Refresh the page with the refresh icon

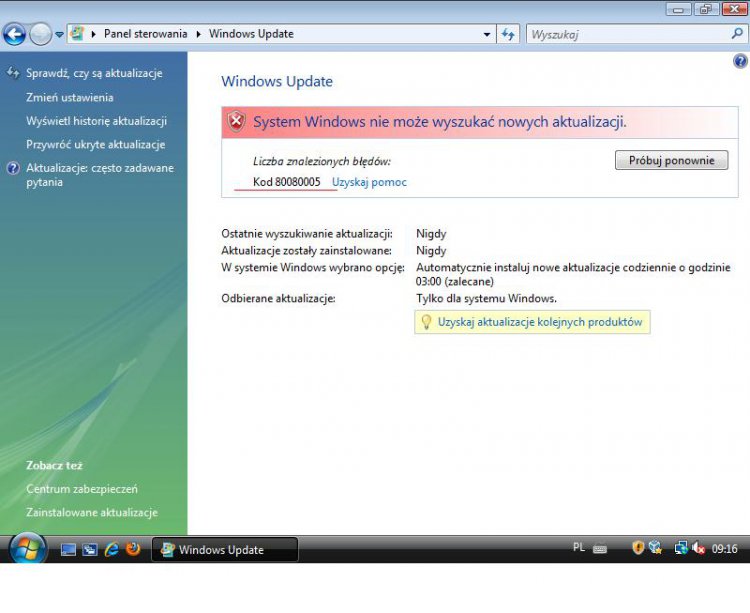508,34
